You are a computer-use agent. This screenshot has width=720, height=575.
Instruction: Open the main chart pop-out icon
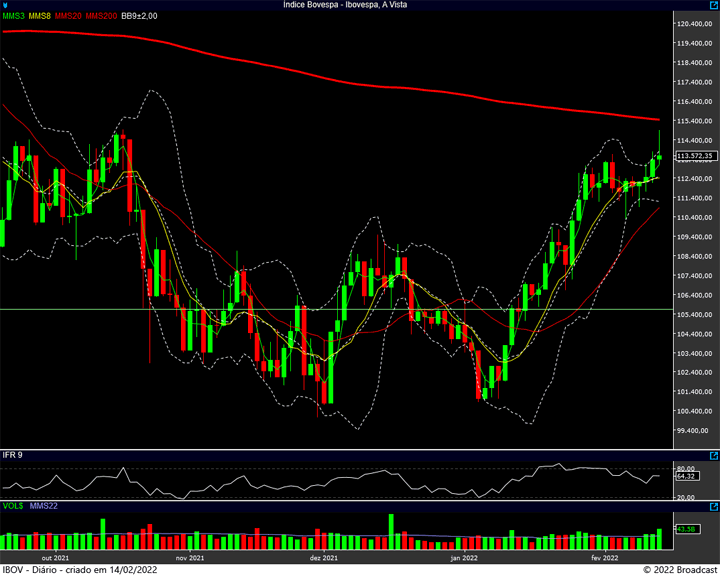click(714, 5)
